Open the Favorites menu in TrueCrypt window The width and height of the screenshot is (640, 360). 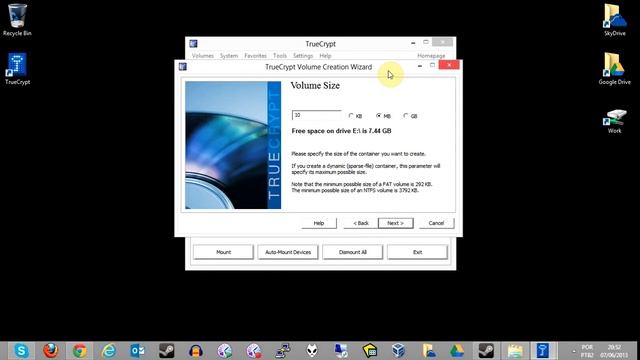pyautogui.click(x=256, y=56)
